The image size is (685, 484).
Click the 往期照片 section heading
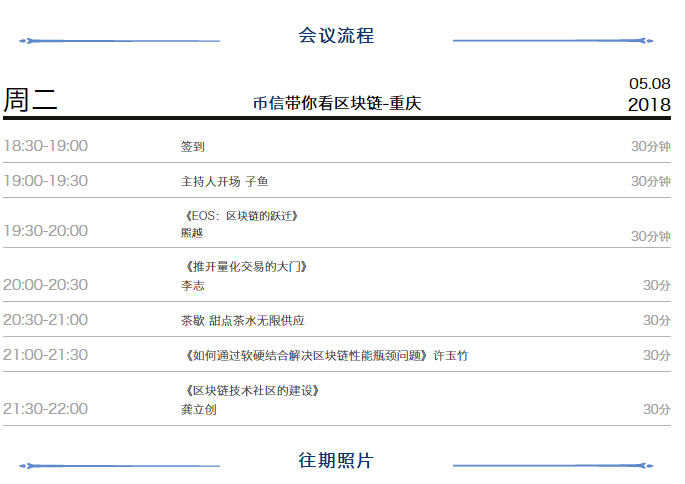(x=336, y=461)
